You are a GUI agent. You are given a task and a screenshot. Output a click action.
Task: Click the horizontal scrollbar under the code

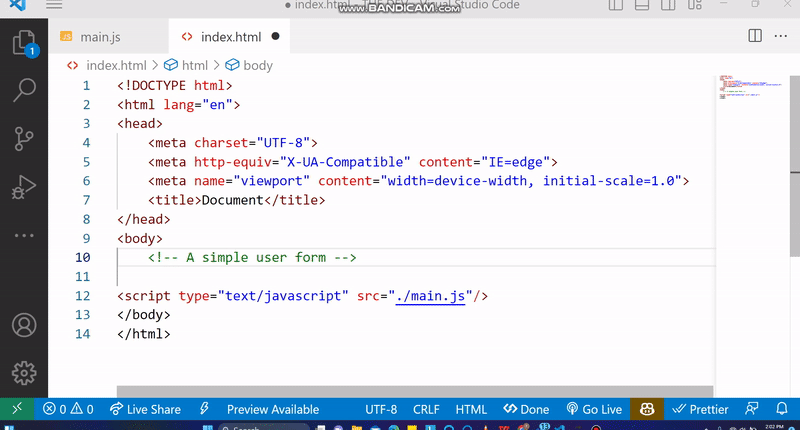pos(415,392)
